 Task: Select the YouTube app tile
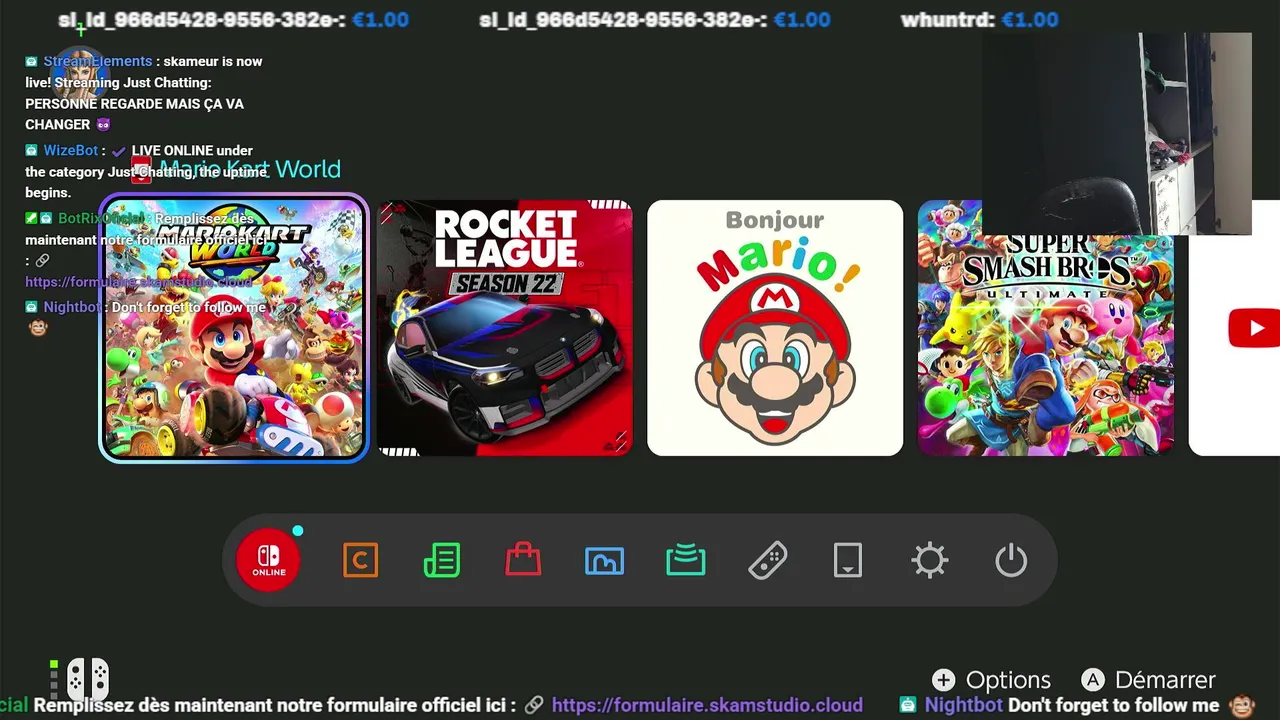coord(1234,328)
